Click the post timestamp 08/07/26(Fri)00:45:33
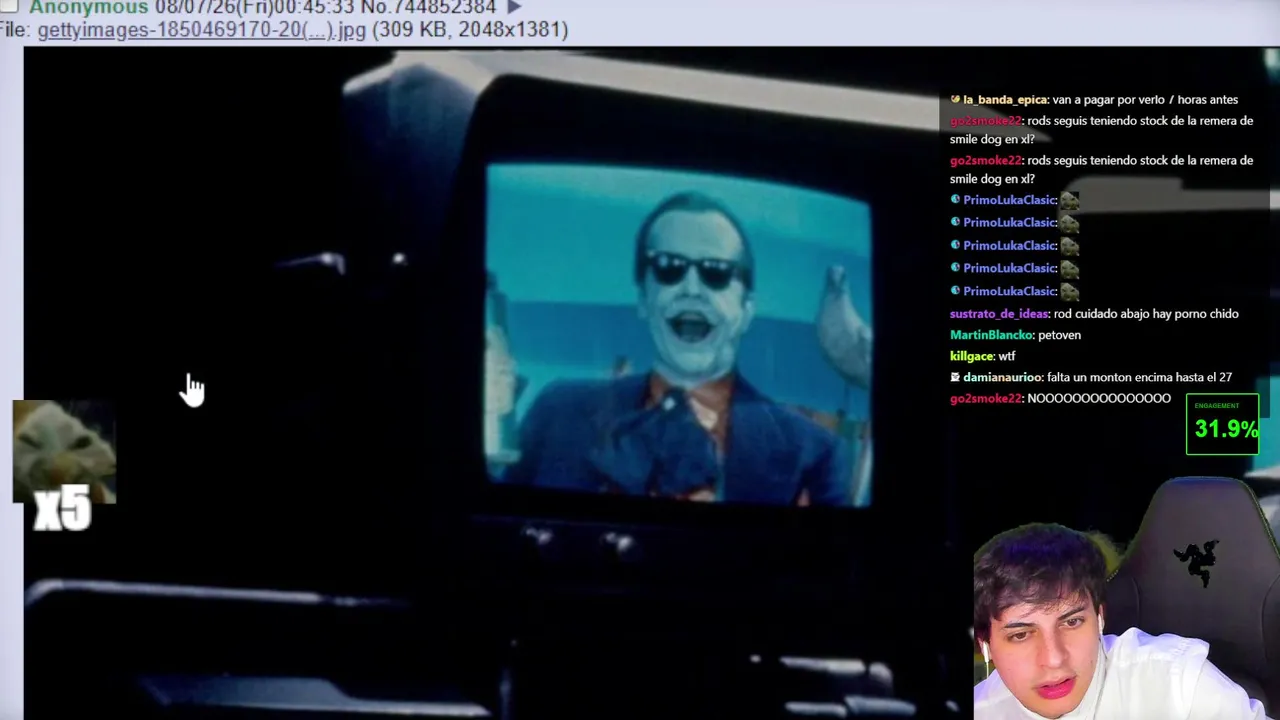The width and height of the screenshot is (1280, 720). 255,7
